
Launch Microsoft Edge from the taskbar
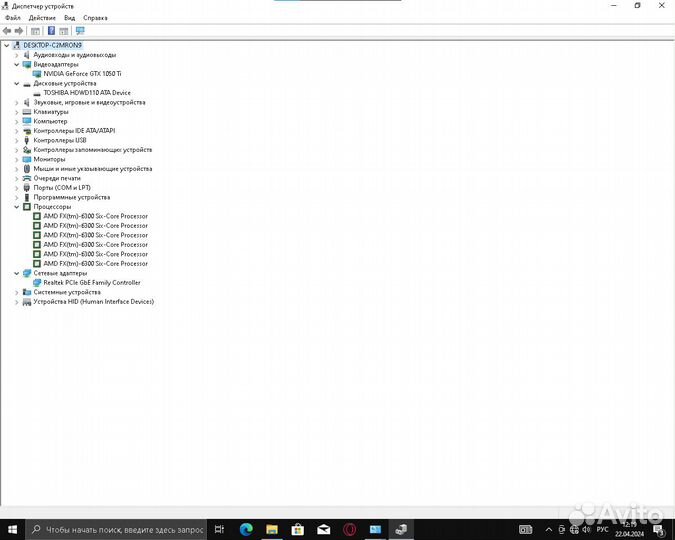(x=246, y=529)
